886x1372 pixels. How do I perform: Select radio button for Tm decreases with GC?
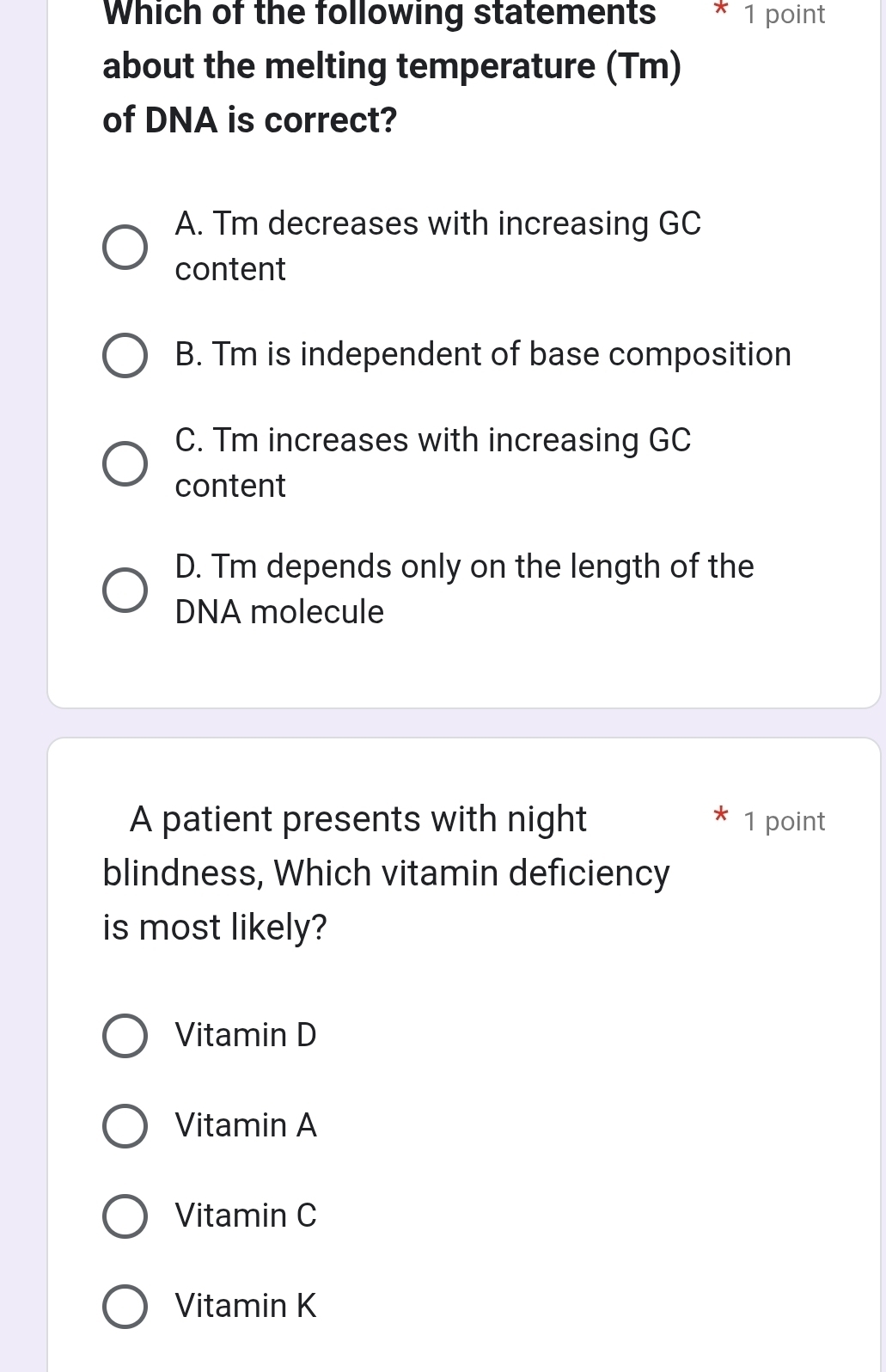coord(125,248)
